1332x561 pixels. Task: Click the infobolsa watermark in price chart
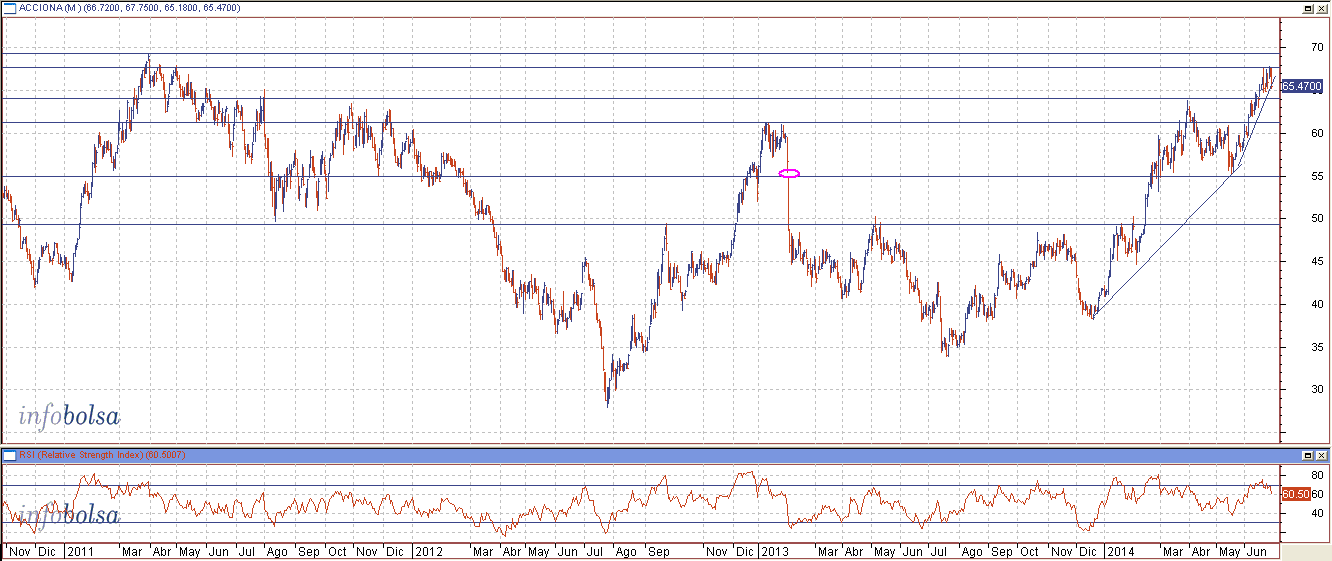pyautogui.click(x=69, y=417)
